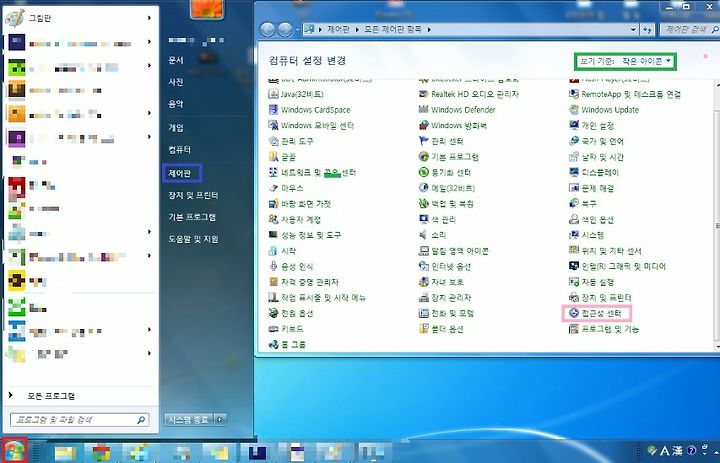
Task: Open 디스플레이 (Display) icon
Action: (574, 172)
